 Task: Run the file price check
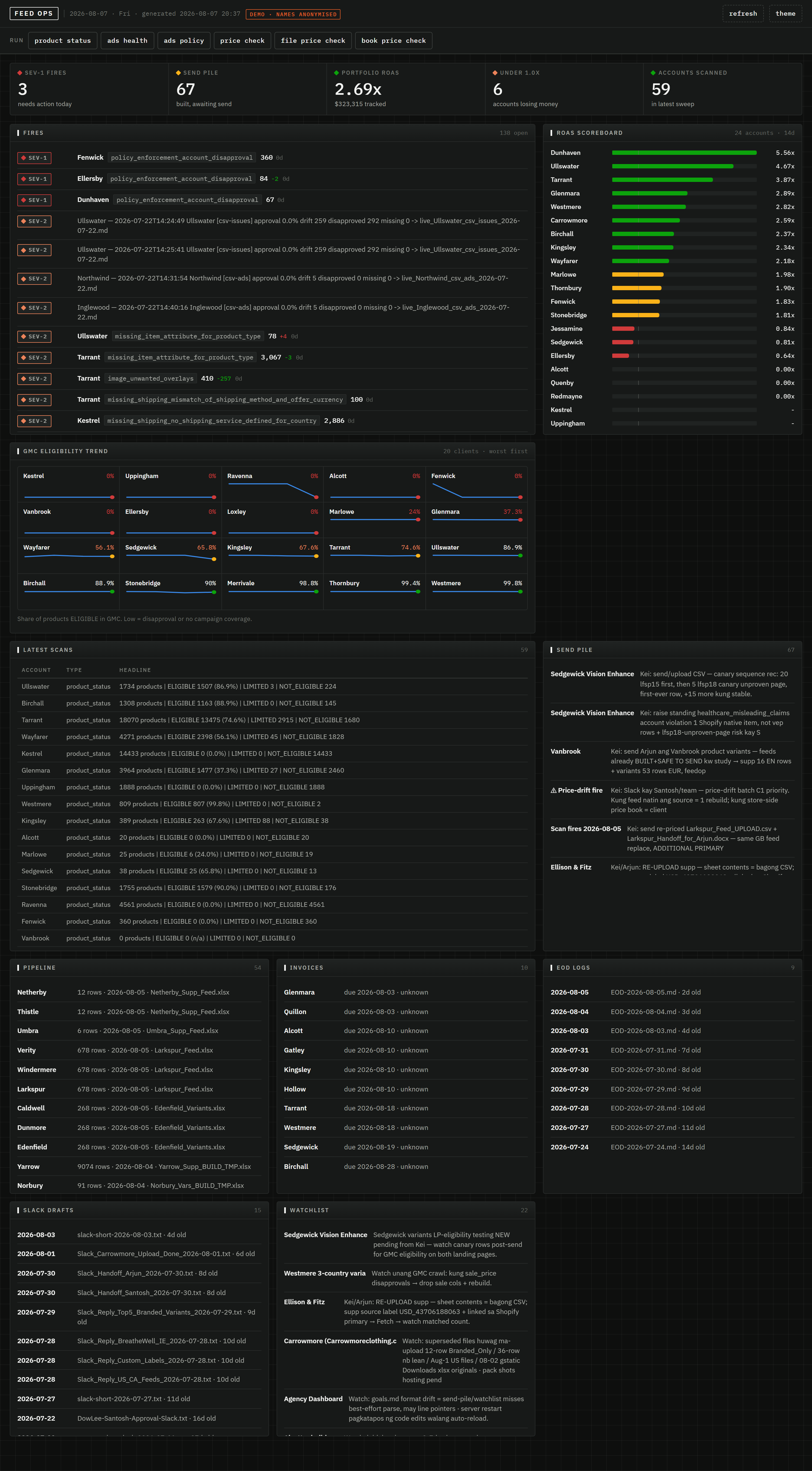click(313, 41)
